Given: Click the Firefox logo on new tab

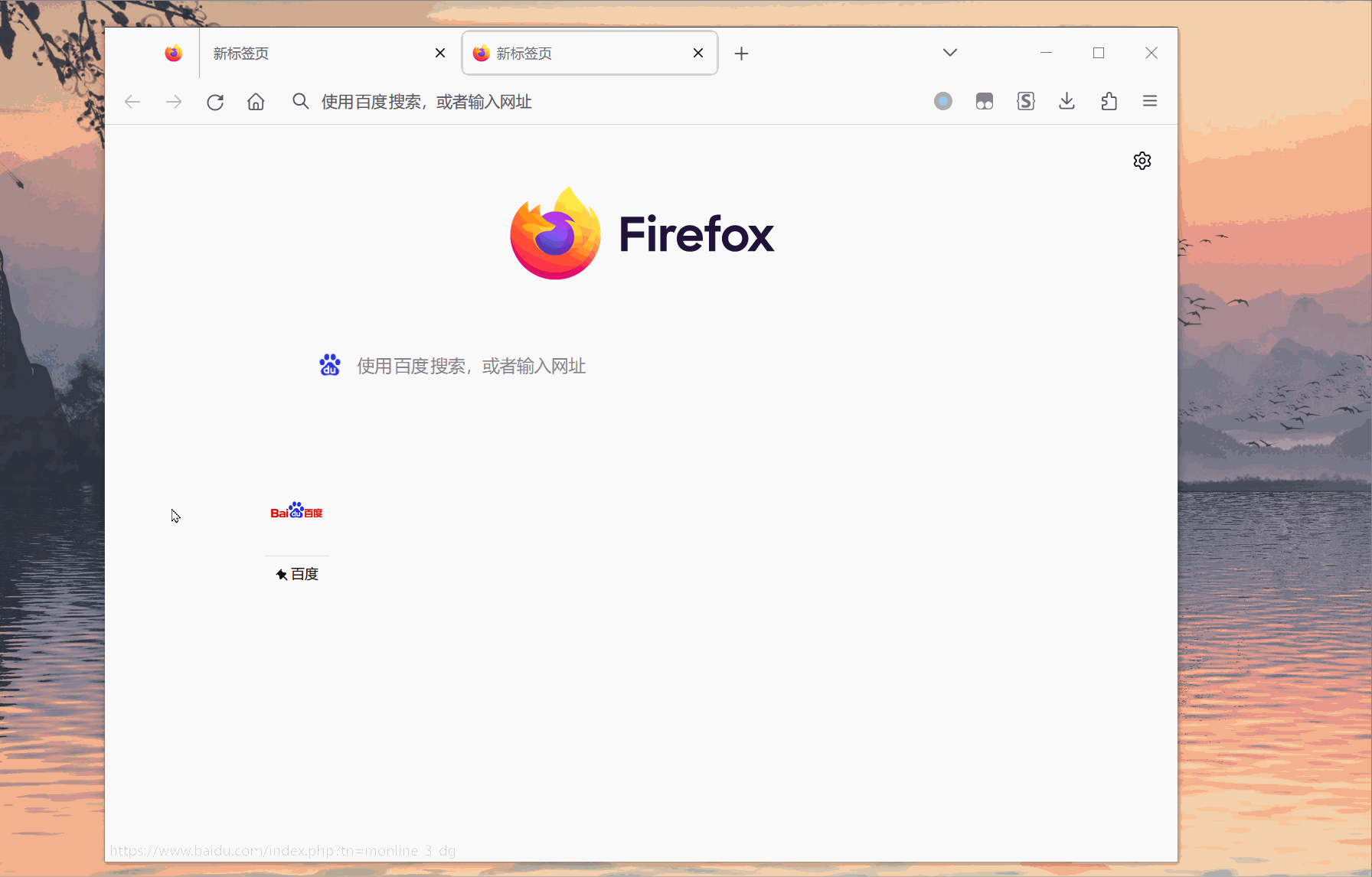Looking at the screenshot, I should click(642, 233).
